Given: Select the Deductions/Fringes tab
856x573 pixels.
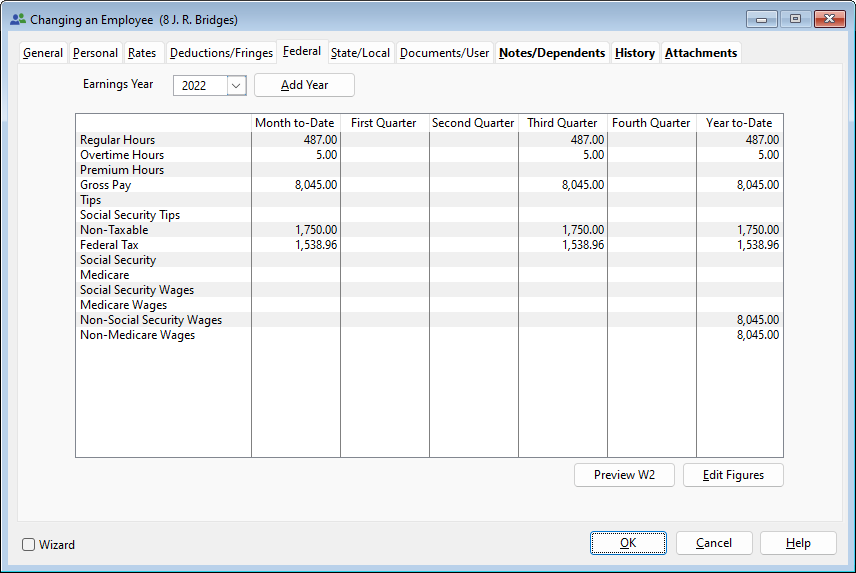Looking at the screenshot, I should pyautogui.click(x=220, y=53).
